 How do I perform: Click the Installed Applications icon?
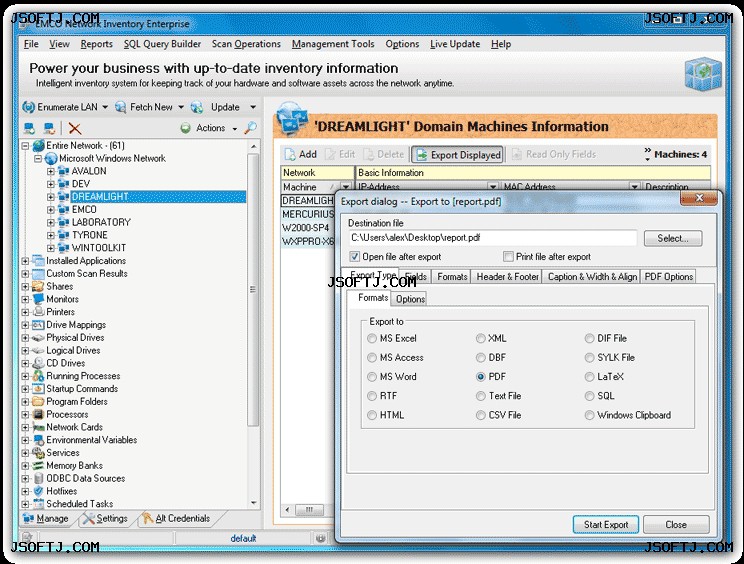point(38,261)
